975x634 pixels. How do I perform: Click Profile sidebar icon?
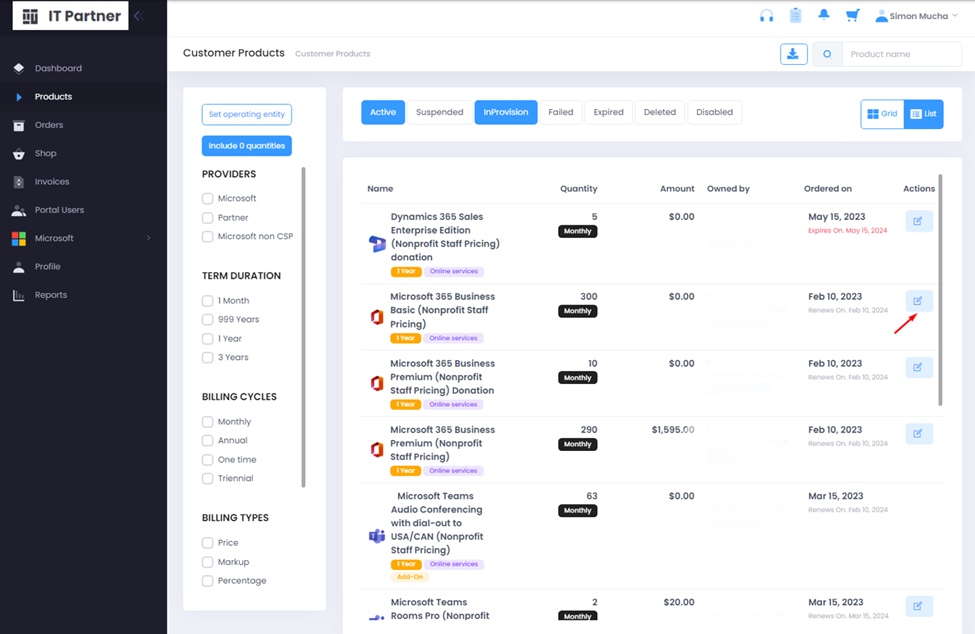pos(19,267)
